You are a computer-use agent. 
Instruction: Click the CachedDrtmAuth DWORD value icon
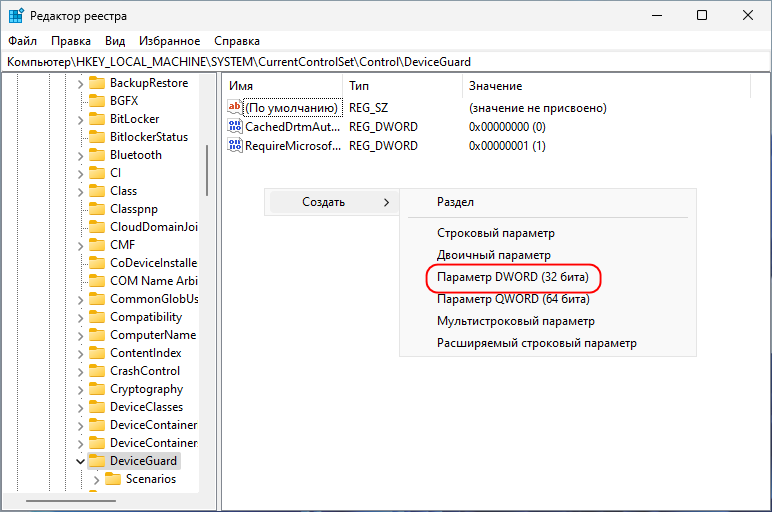(235, 127)
